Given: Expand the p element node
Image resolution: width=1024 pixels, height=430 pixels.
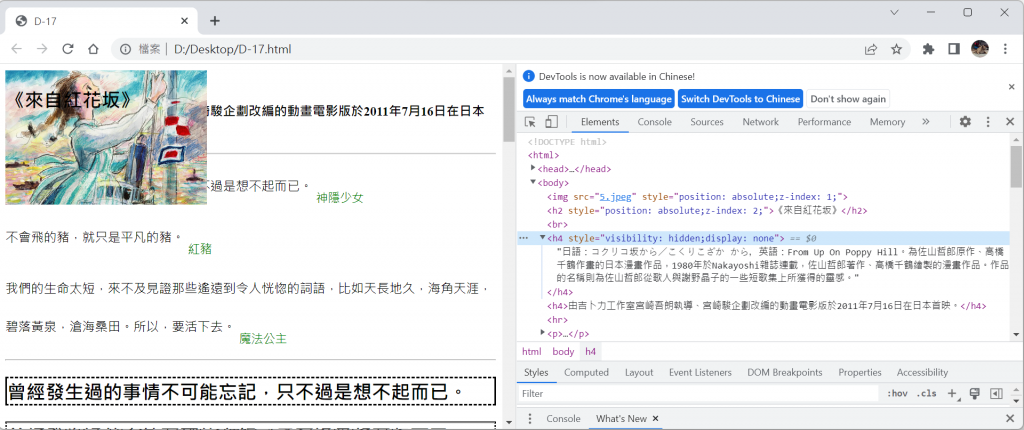Looking at the screenshot, I should click(x=542, y=333).
